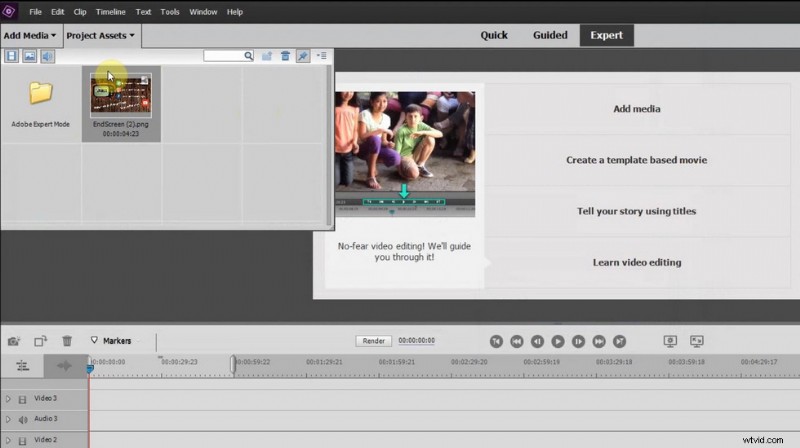Screen dimensions: 800x448
Task: Toggle the video filter in Project Assets
Action: 11,56
